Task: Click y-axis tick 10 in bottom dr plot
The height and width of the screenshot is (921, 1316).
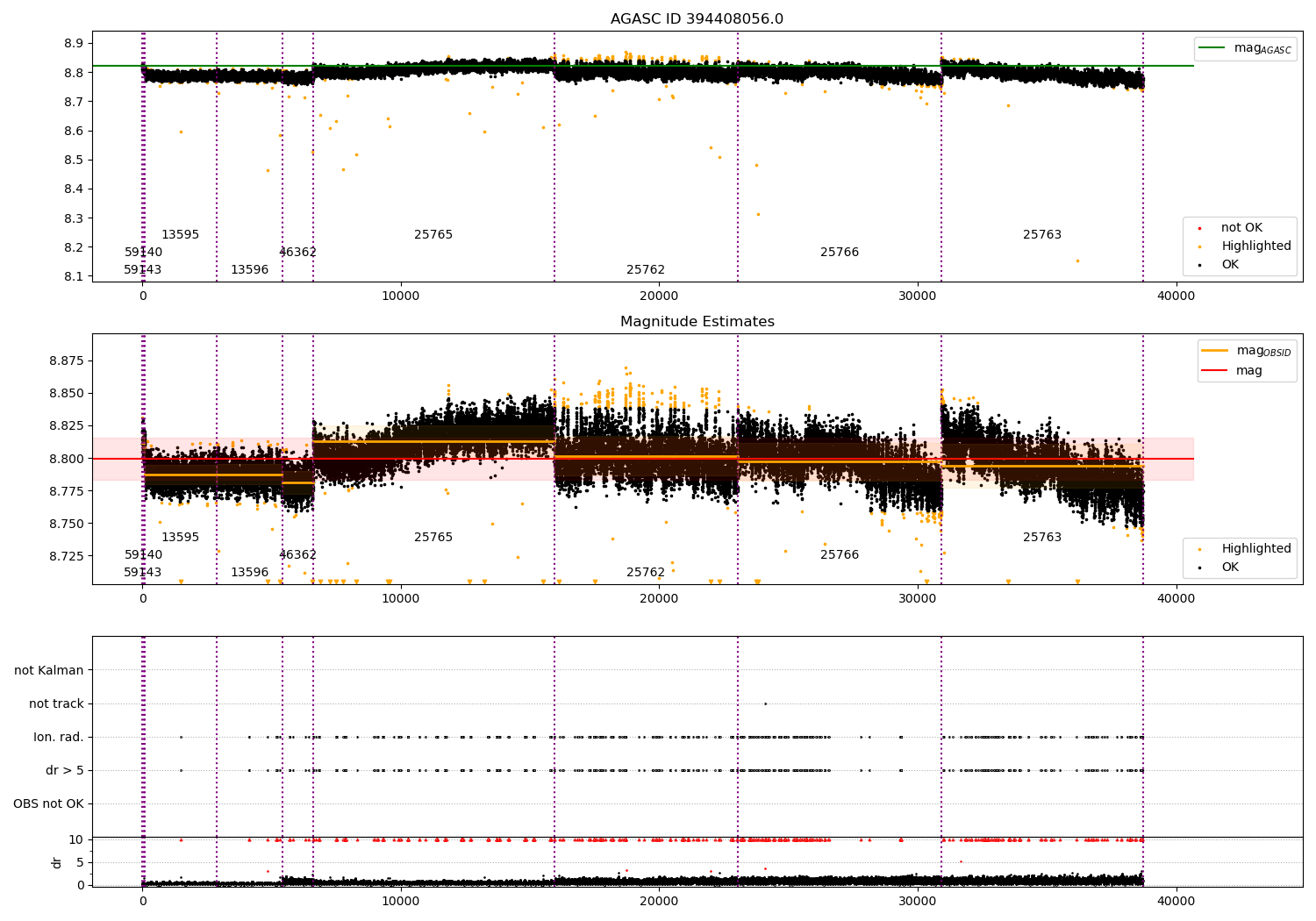Action: click(x=76, y=839)
